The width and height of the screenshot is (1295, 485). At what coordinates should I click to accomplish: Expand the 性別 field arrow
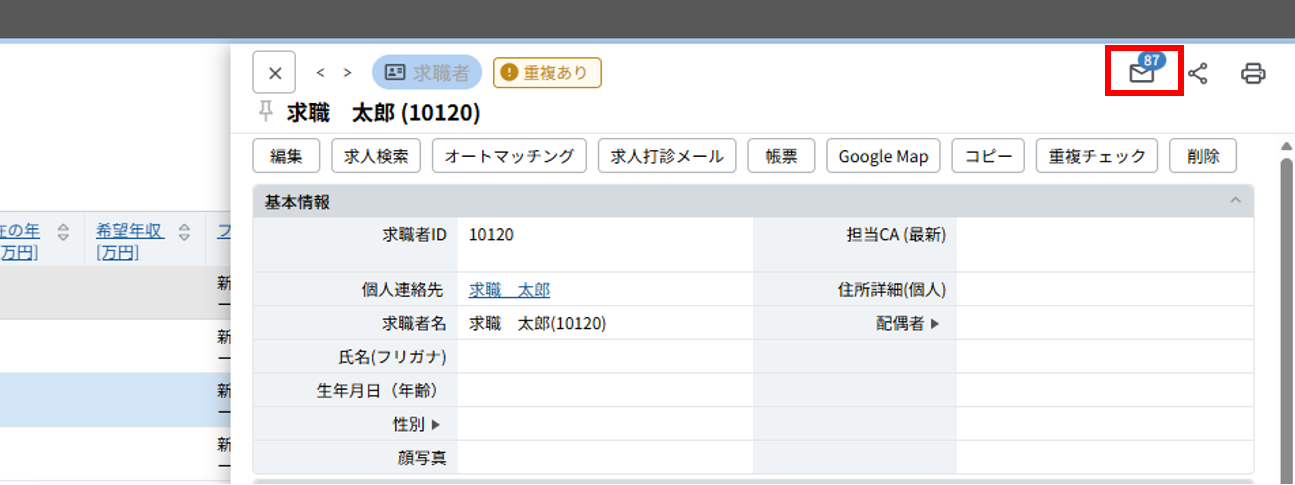click(435, 425)
